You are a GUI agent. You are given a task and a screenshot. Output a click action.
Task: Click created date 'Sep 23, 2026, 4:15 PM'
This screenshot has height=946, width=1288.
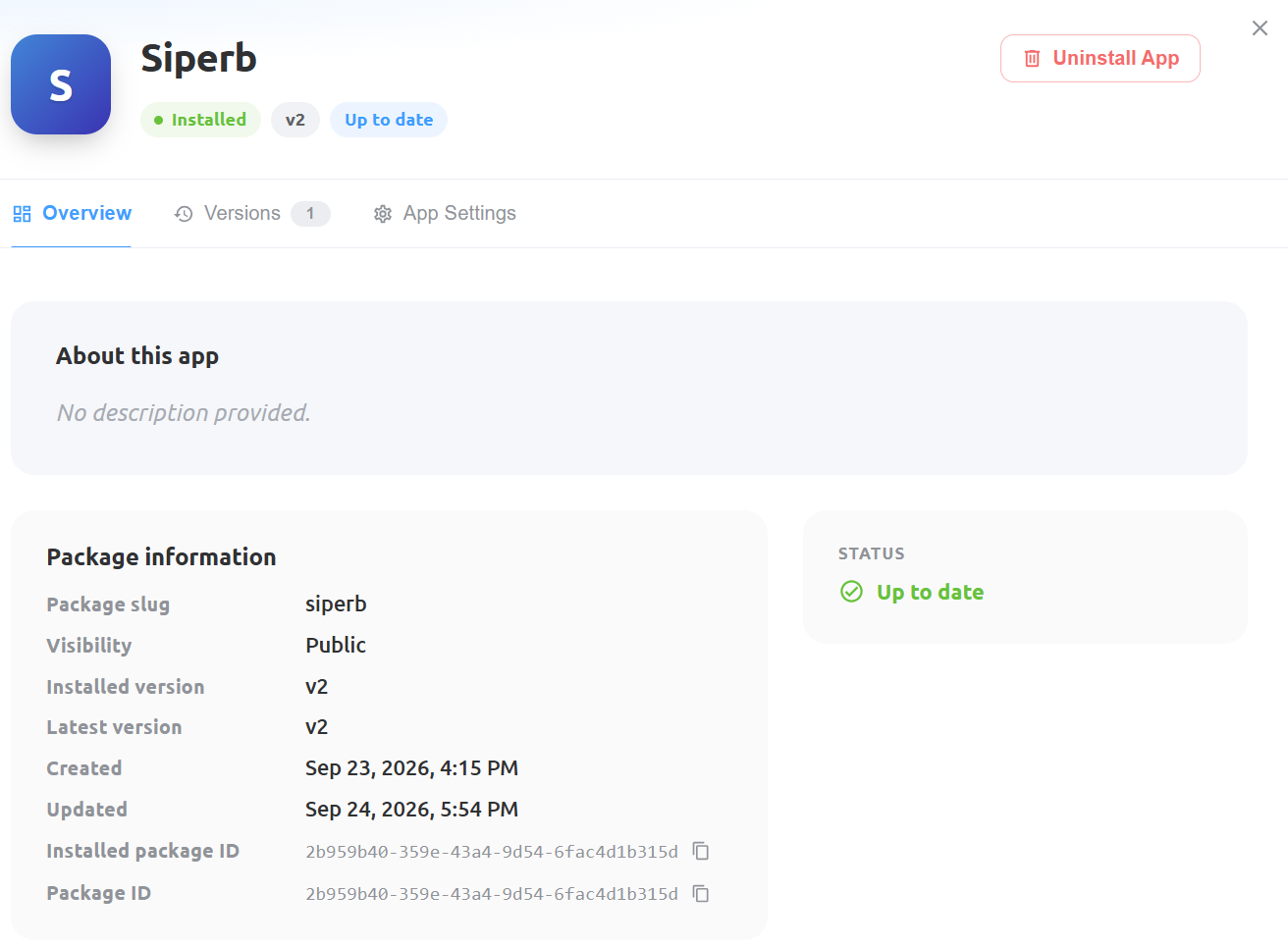tap(411, 768)
